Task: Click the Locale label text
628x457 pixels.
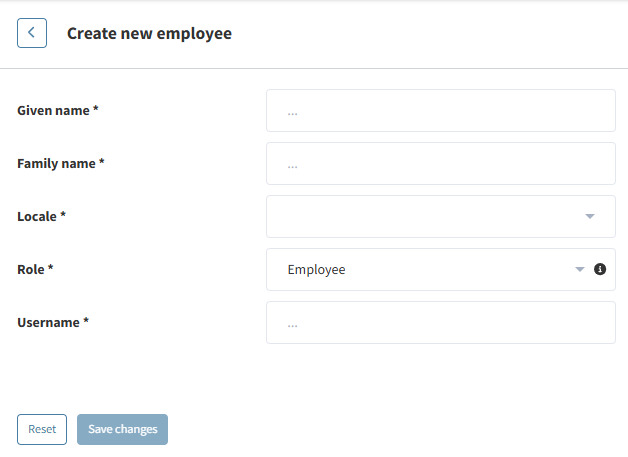Action: pos(37,216)
